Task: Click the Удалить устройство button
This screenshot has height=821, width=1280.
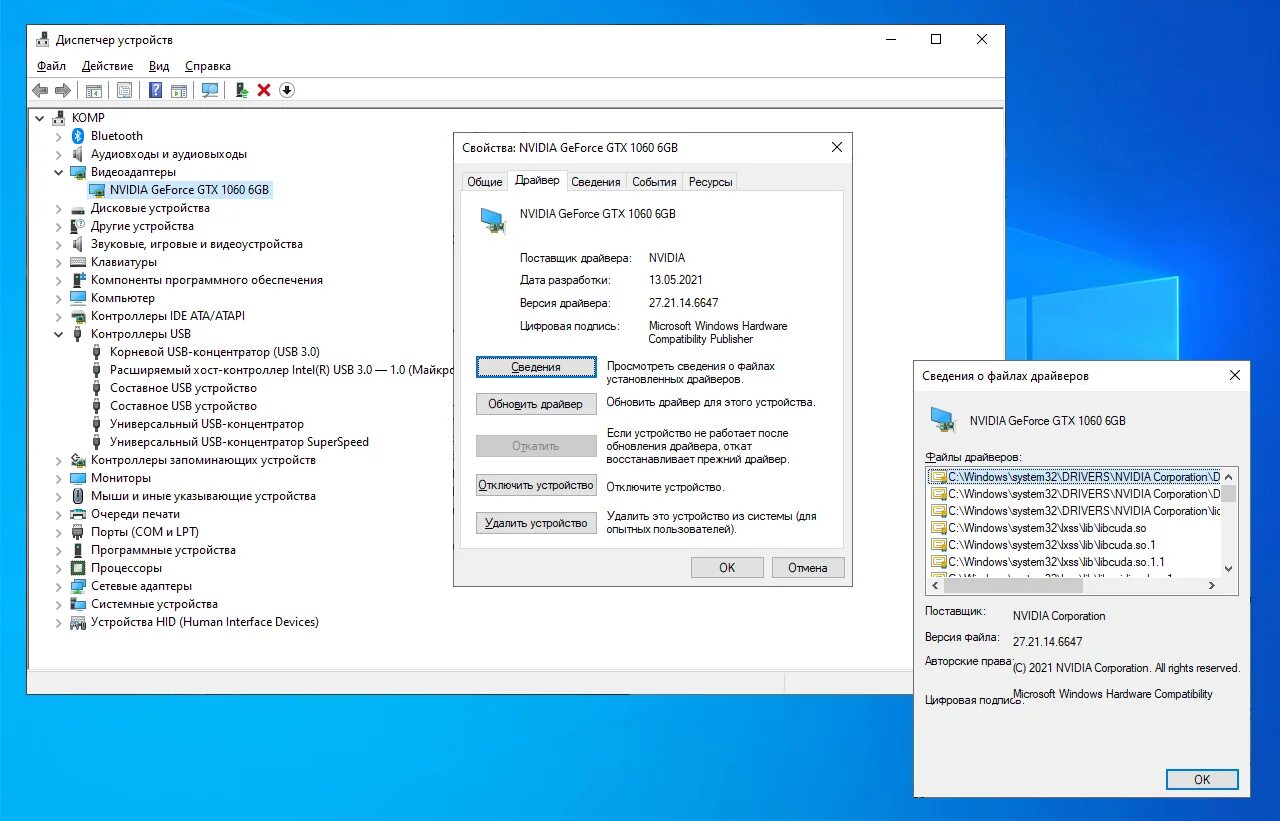Action: click(536, 523)
